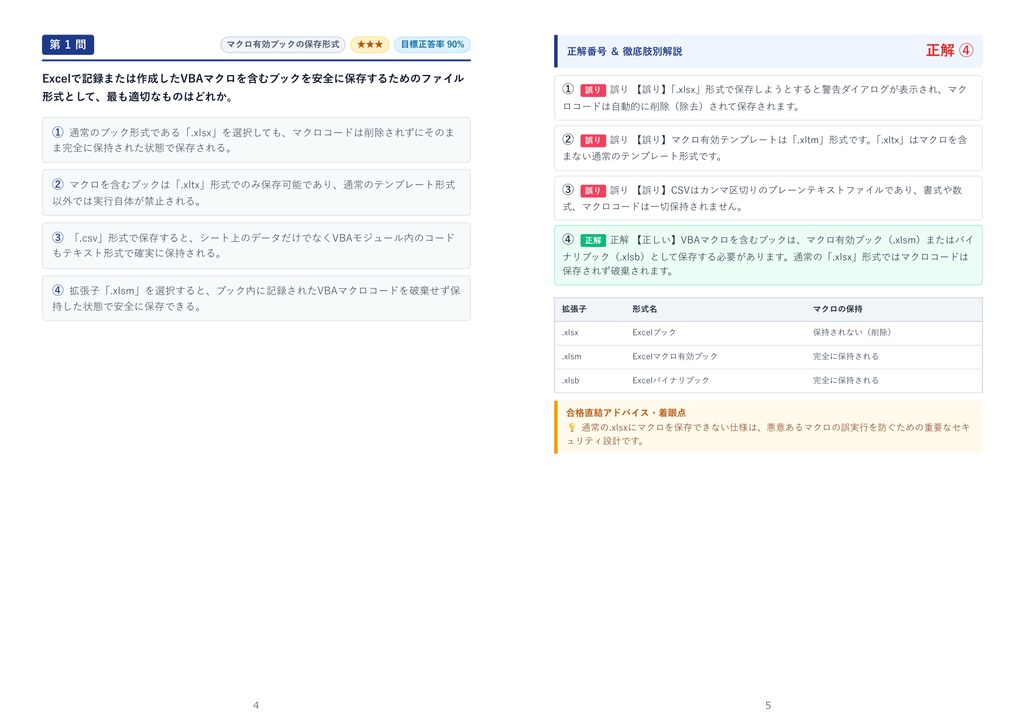
Task: Select answer option ④ about .xlsm
Action: (x=256, y=299)
